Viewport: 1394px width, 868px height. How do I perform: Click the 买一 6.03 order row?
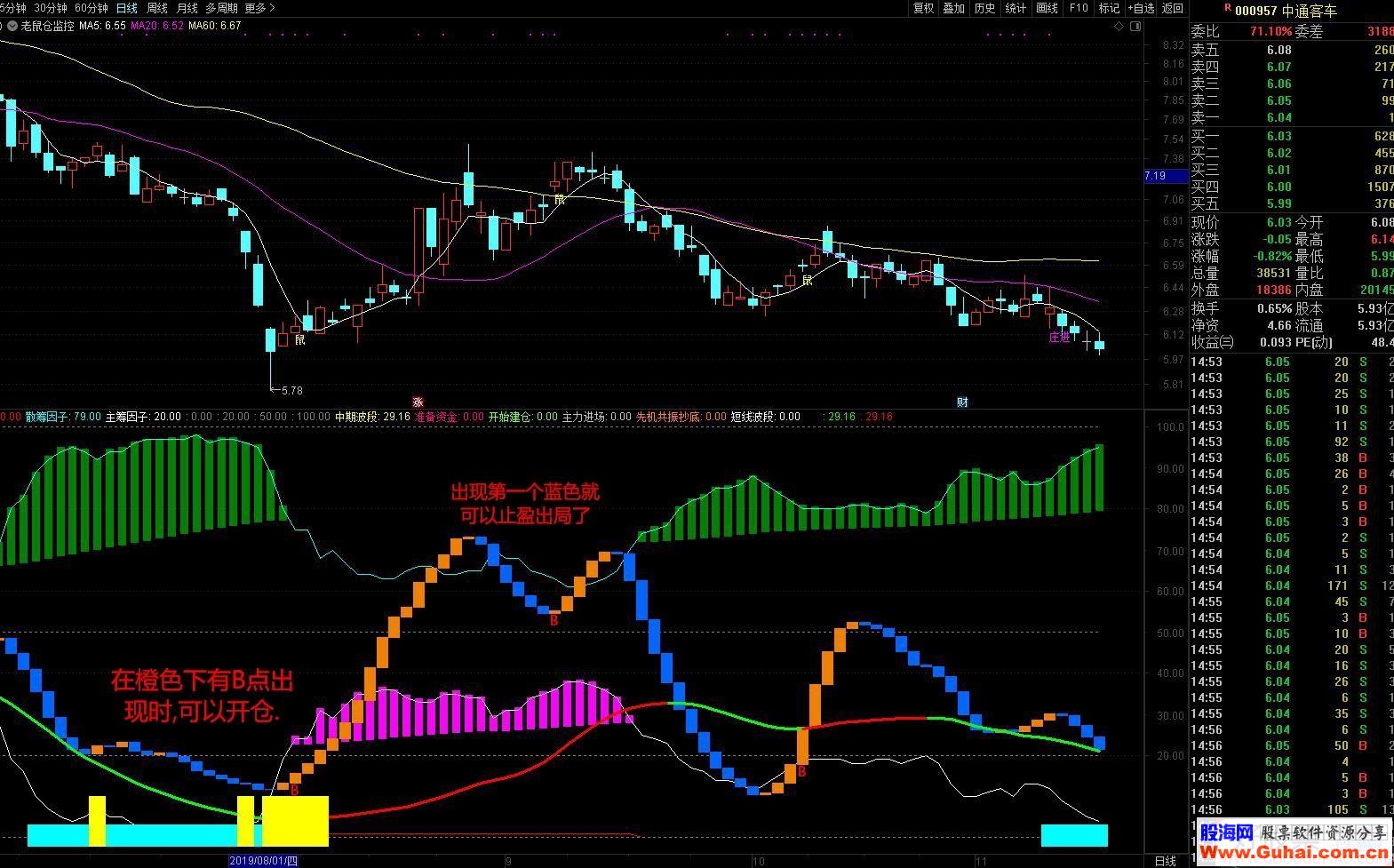click(x=1292, y=136)
